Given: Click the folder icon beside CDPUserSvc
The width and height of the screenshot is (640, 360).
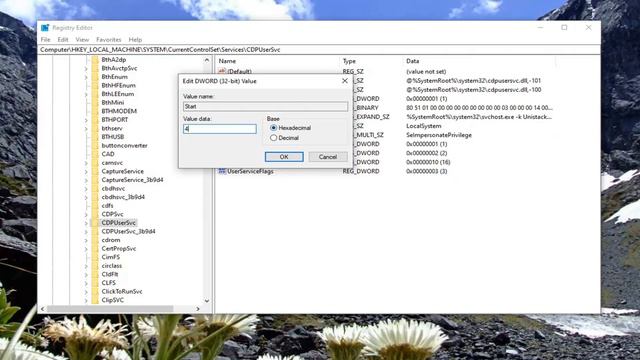Looking at the screenshot, I should [x=95, y=223].
